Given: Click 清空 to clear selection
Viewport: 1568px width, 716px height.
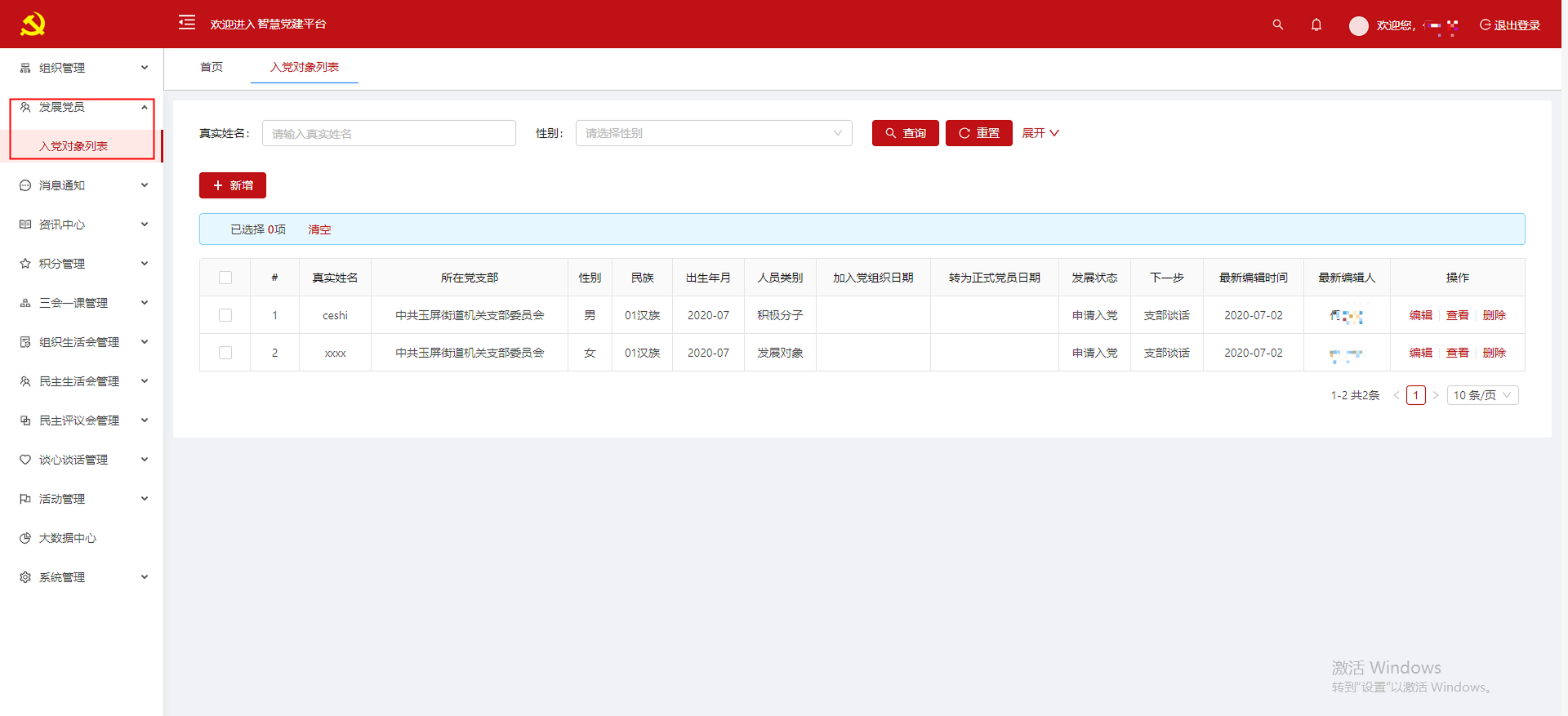Looking at the screenshot, I should [x=319, y=229].
